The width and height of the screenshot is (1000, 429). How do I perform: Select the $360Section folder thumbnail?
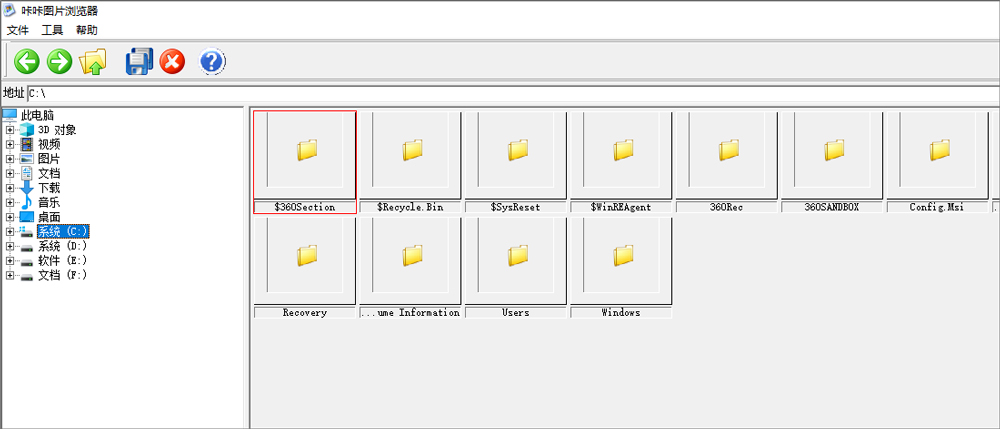coord(305,155)
